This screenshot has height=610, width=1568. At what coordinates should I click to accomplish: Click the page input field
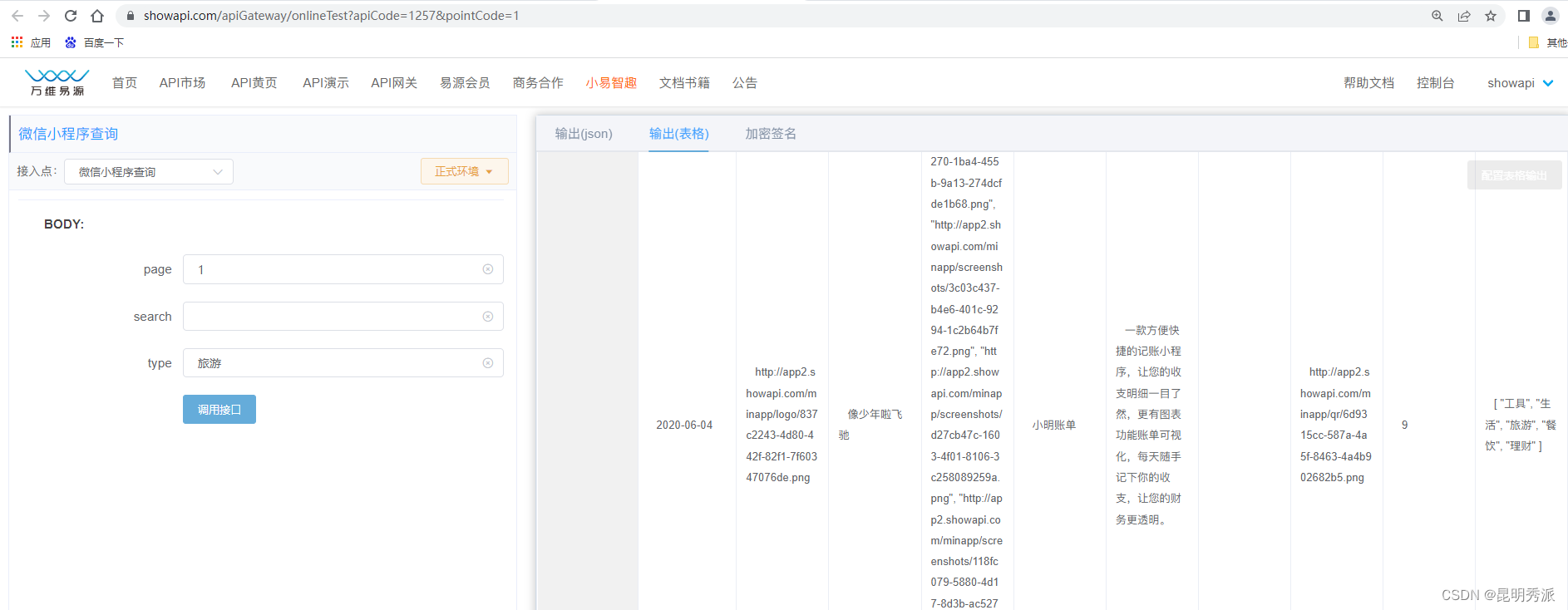343,269
